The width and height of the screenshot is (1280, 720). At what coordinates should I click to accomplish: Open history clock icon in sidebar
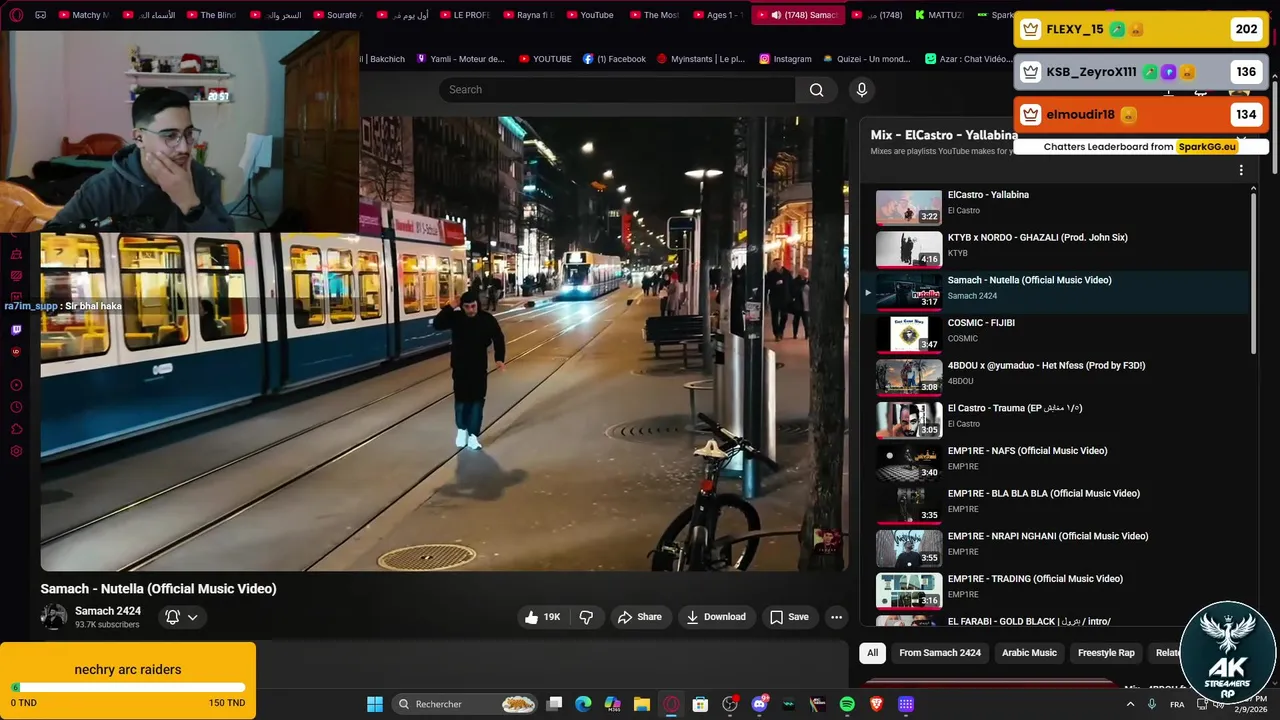16,407
